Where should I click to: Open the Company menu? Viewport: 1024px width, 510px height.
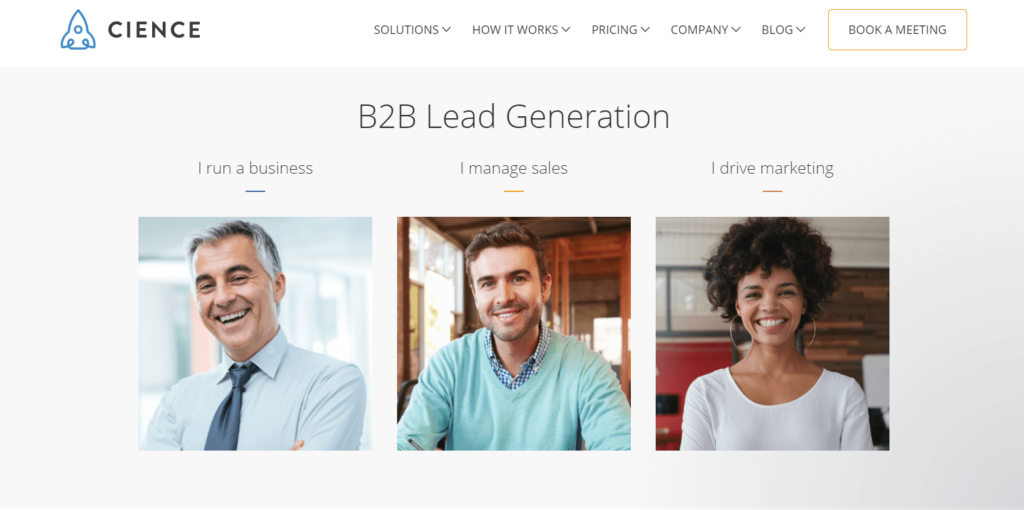coord(699,30)
